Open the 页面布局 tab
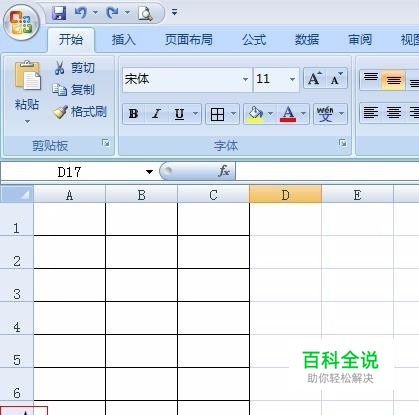The width and height of the screenshot is (419, 415). pos(189,40)
